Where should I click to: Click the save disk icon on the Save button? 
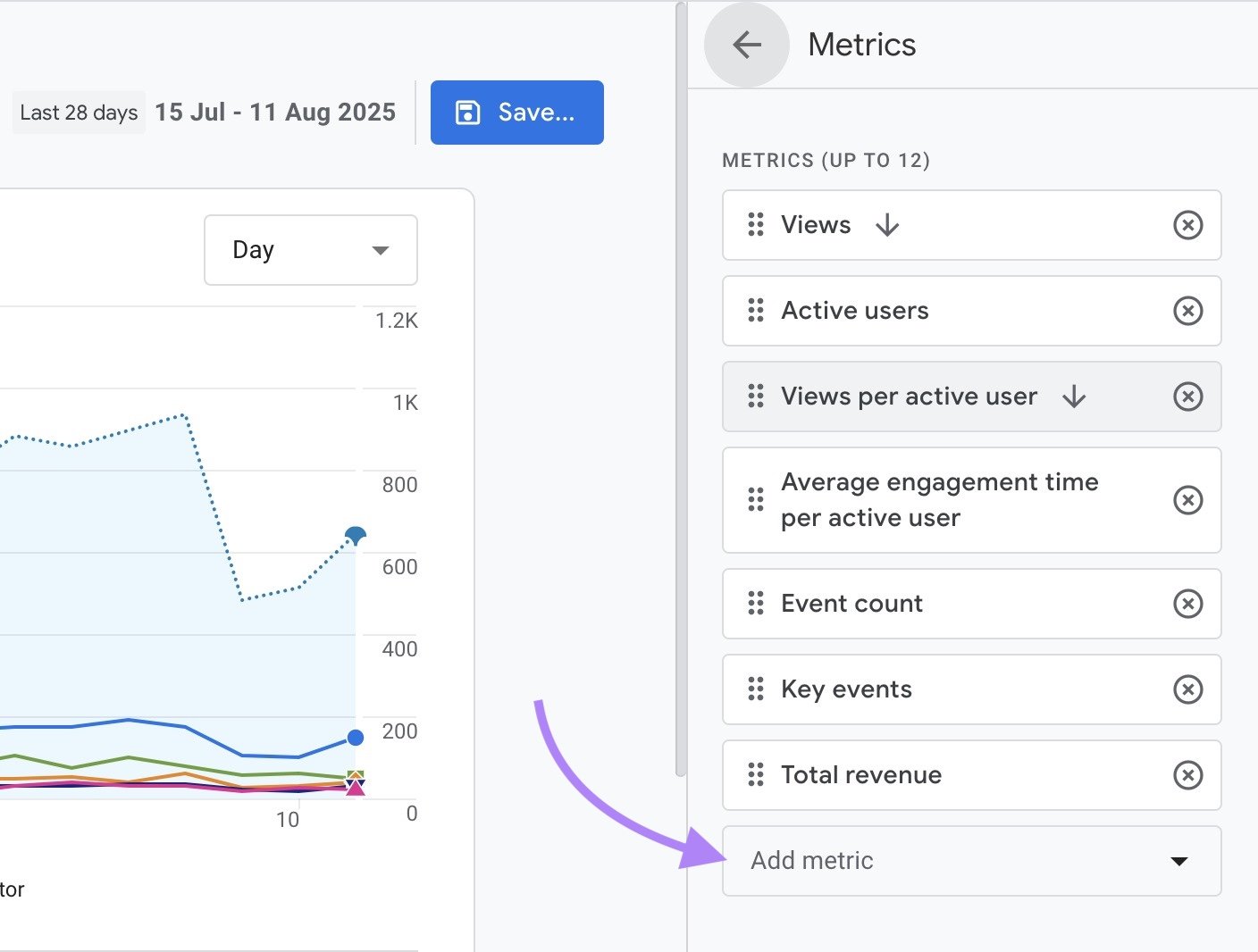(x=468, y=112)
